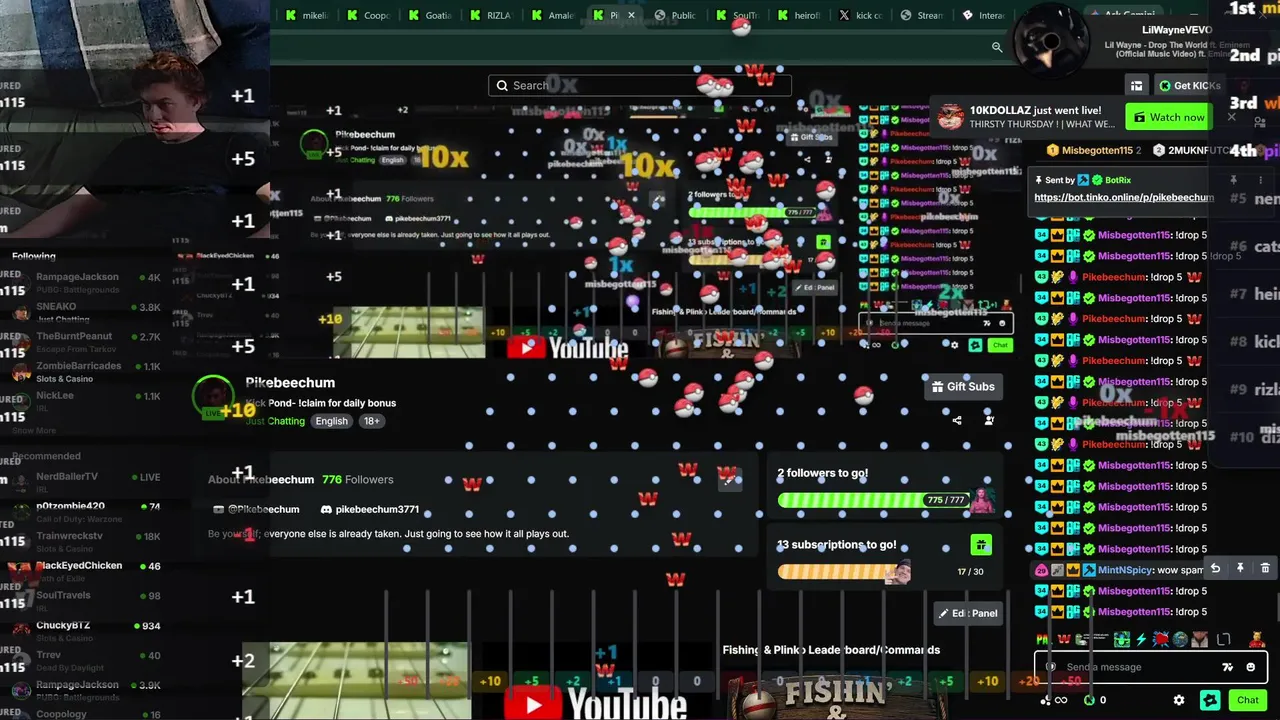Click the English language tag
The image size is (1280, 720).
tap(331, 421)
